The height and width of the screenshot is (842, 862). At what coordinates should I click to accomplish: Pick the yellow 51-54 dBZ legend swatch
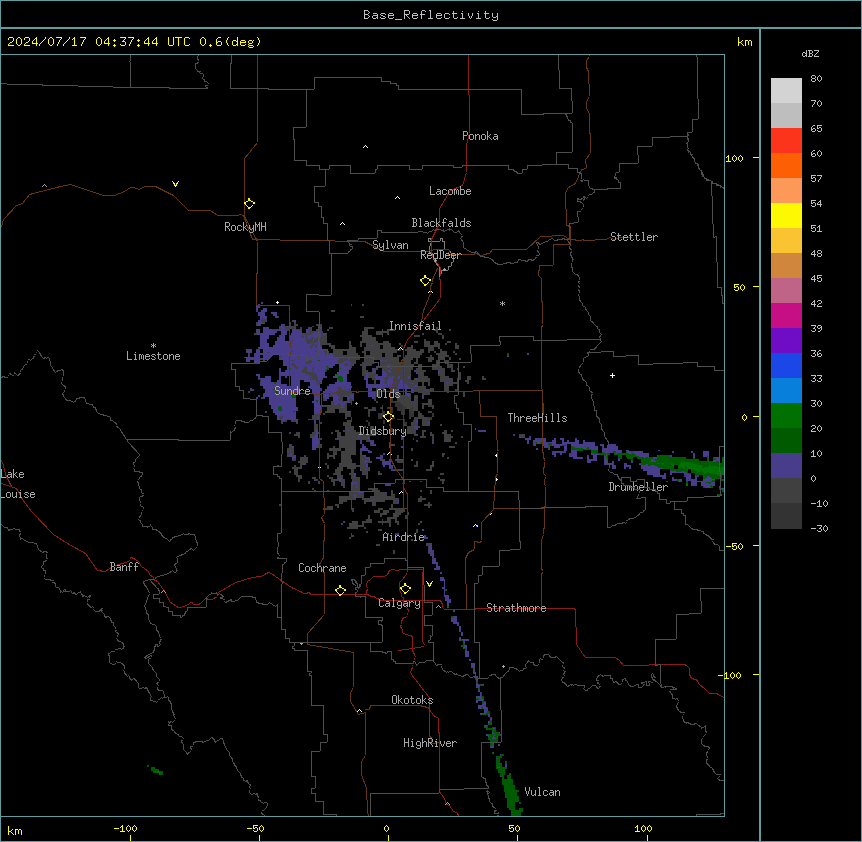coord(786,215)
